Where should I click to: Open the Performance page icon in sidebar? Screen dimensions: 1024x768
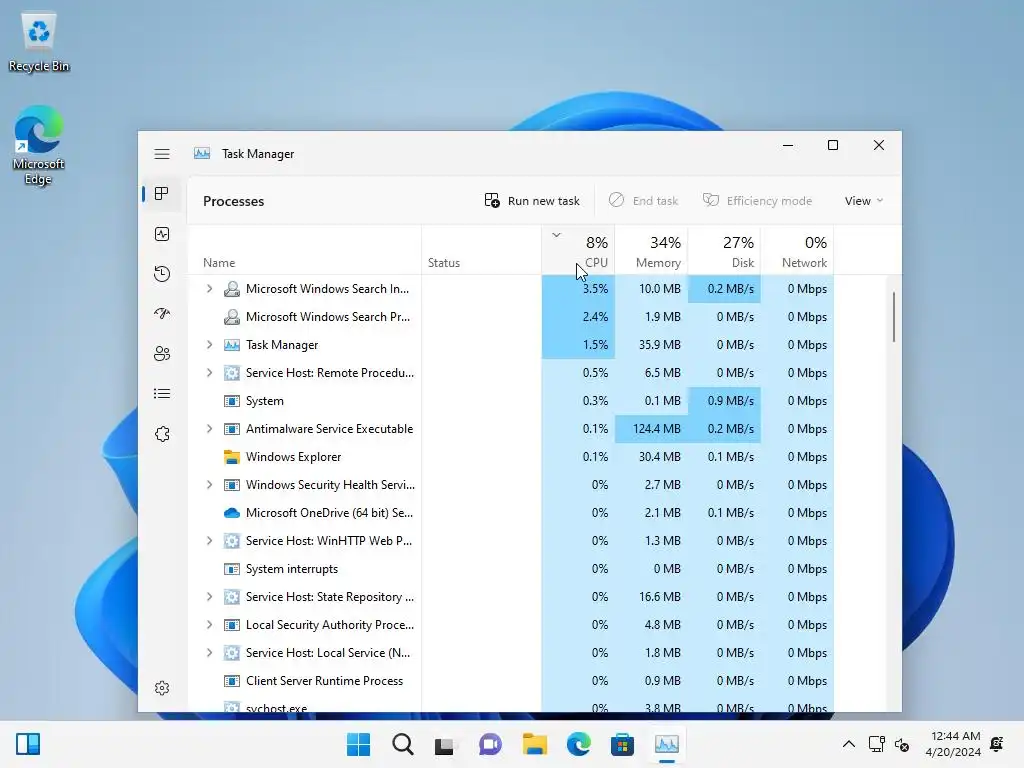pyautogui.click(x=162, y=234)
